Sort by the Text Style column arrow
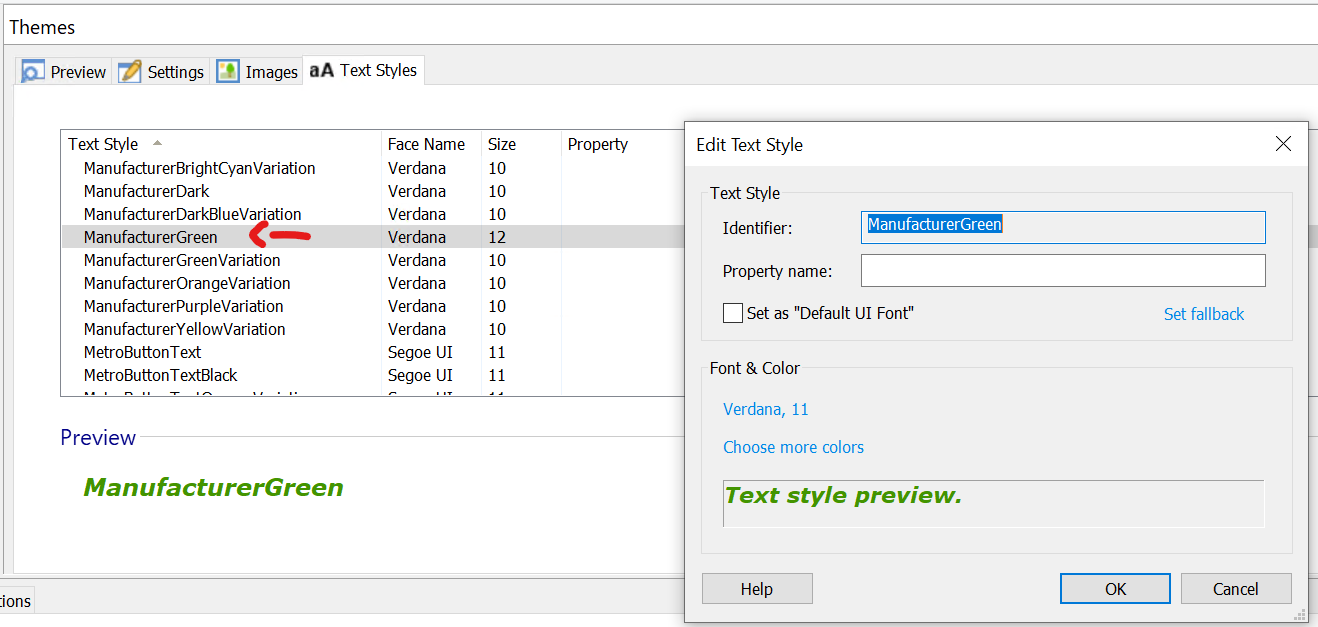 [x=157, y=144]
